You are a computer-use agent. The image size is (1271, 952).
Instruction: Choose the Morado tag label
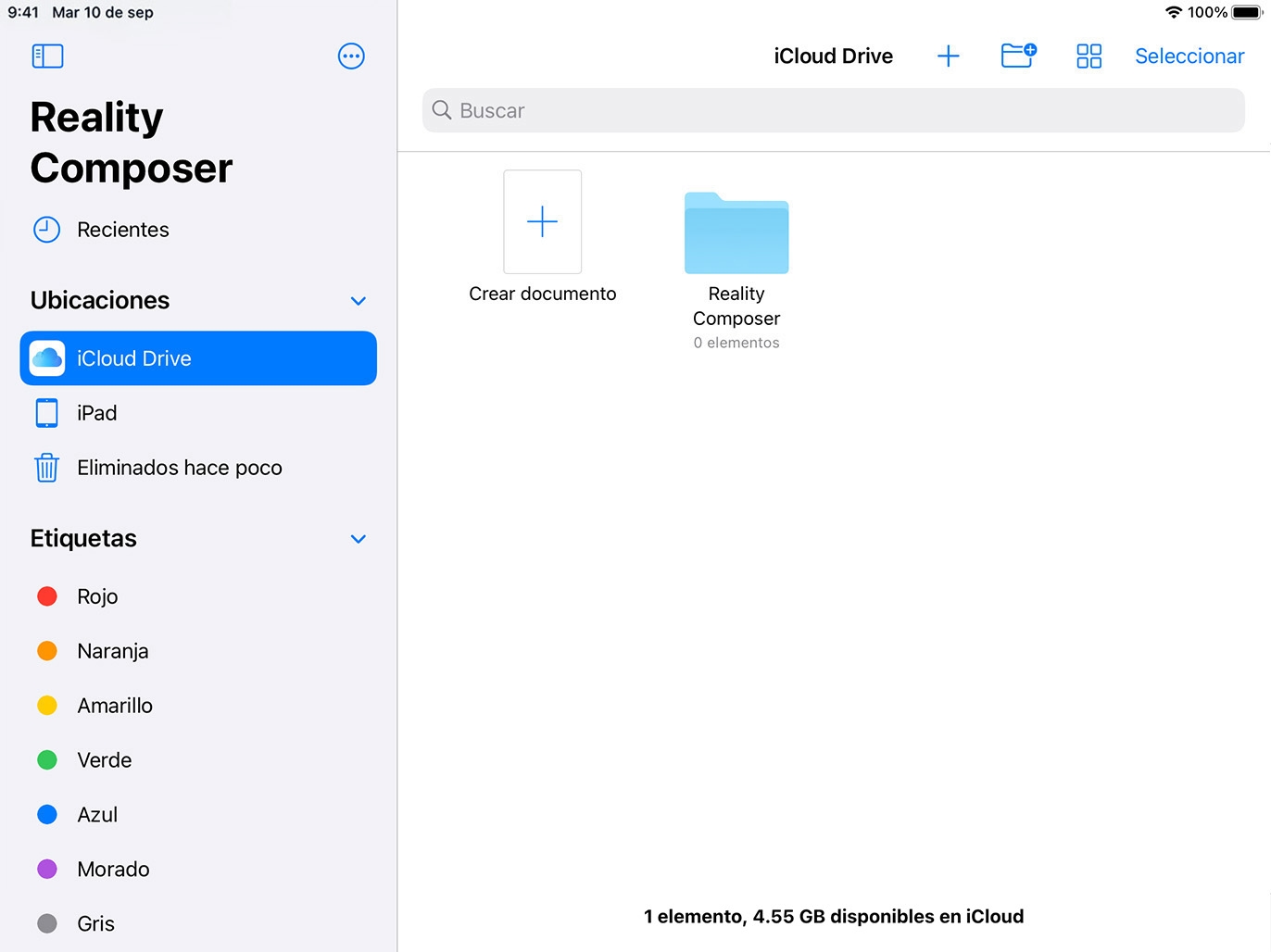coord(113,870)
